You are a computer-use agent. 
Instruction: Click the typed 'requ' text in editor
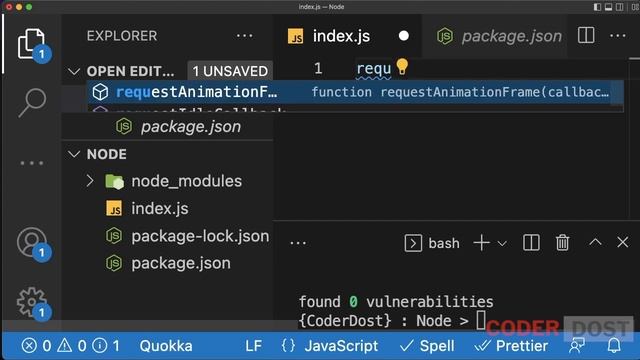pyautogui.click(x=373, y=69)
